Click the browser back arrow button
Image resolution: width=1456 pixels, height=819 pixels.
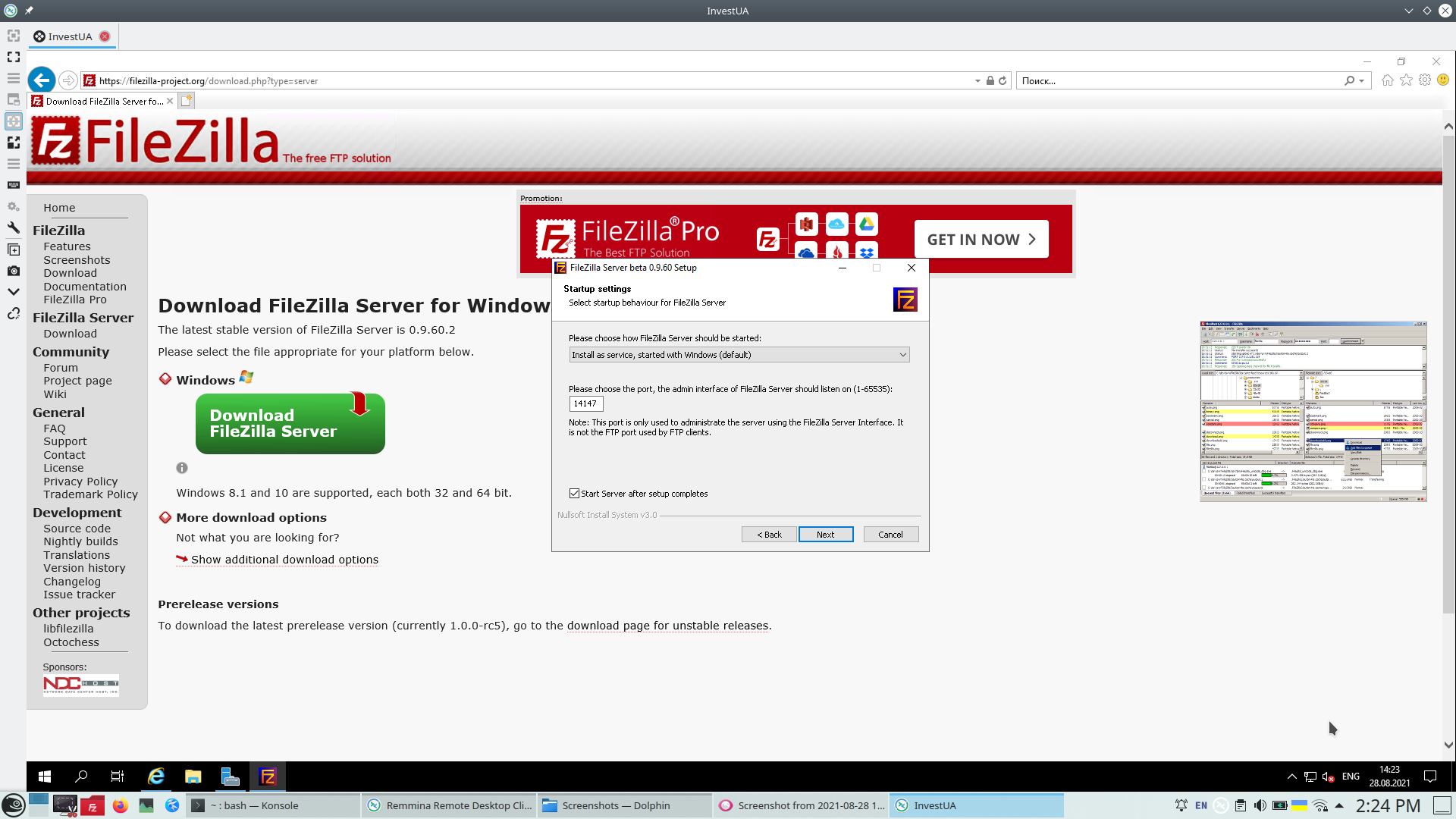click(x=42, y=80)
